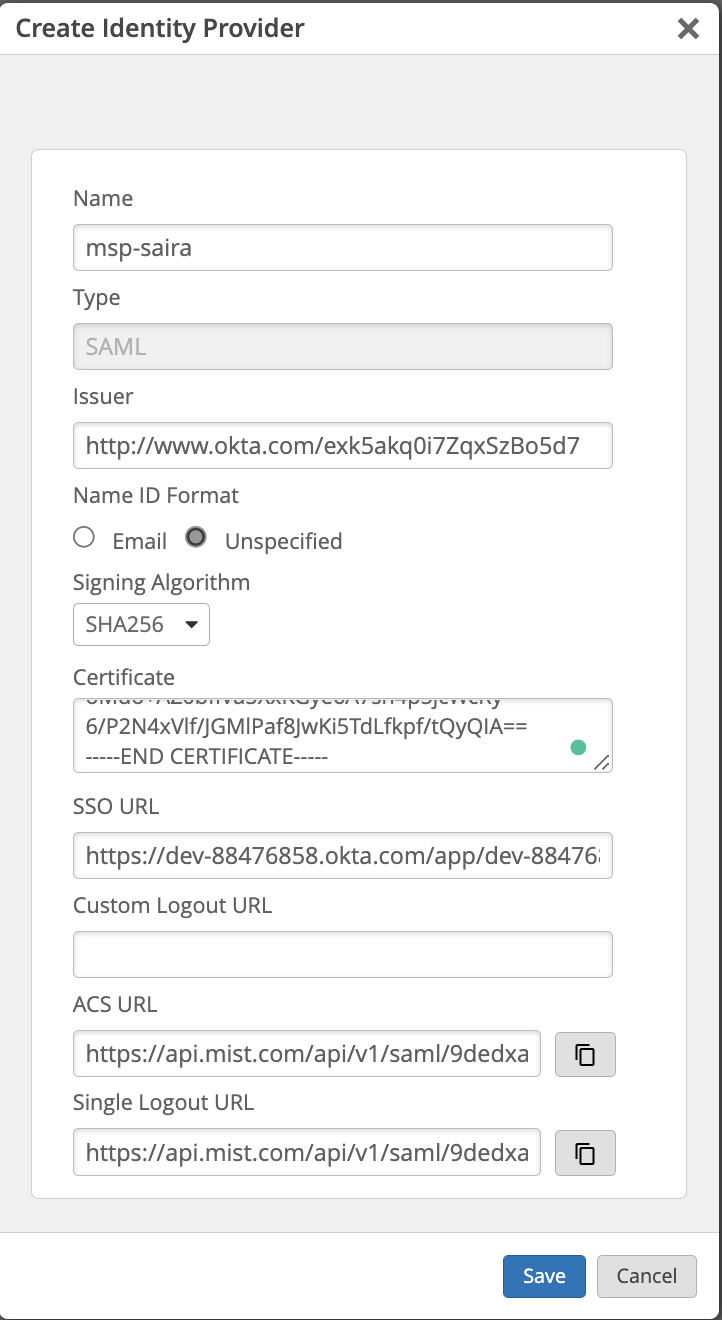The height and width of the screenshot is (1320, 722).
Task: Copy the Single Logout URL
Action: coord(585,1153)
